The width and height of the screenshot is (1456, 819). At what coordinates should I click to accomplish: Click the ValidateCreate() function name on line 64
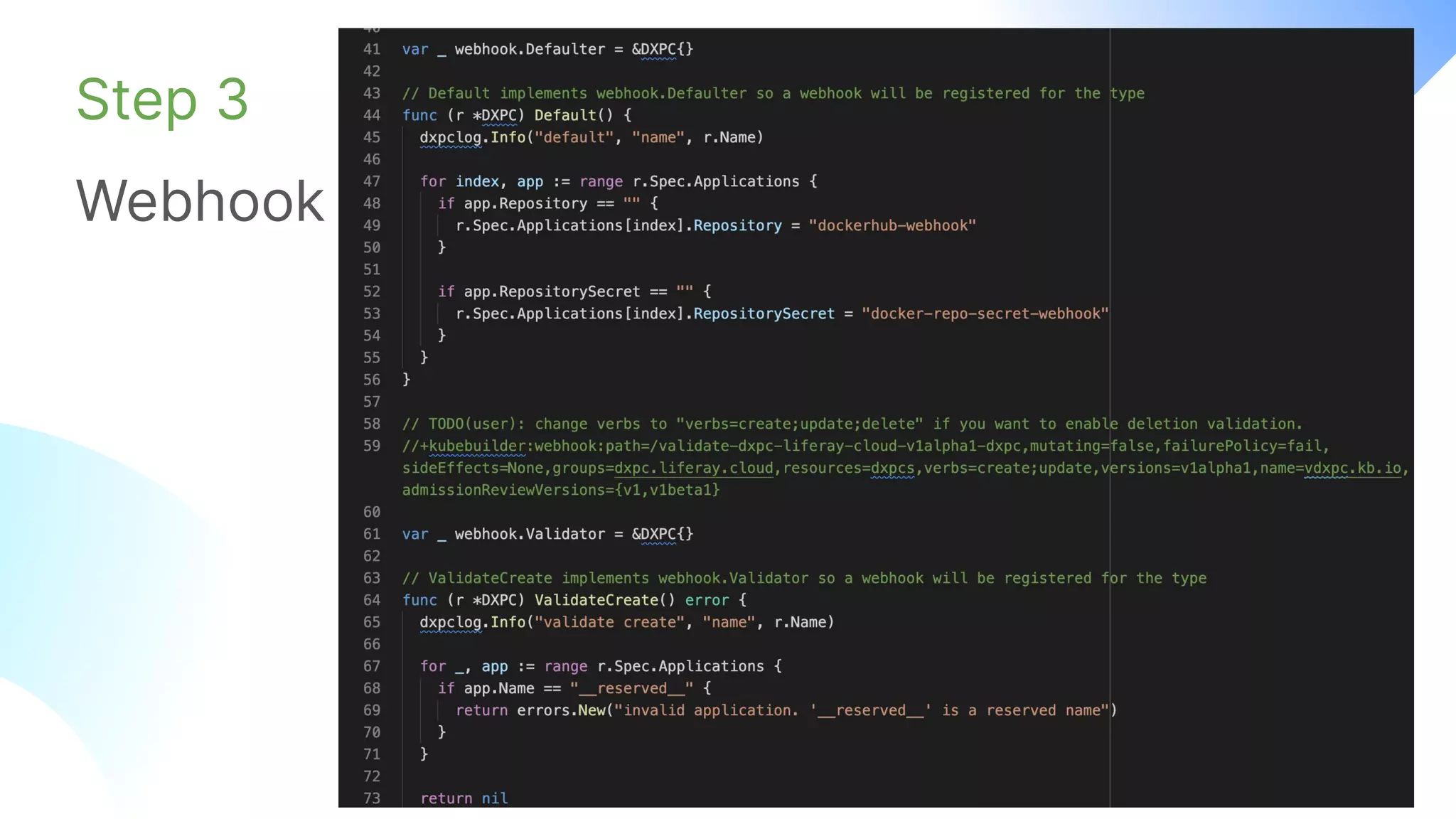click(x=604, y=601)
